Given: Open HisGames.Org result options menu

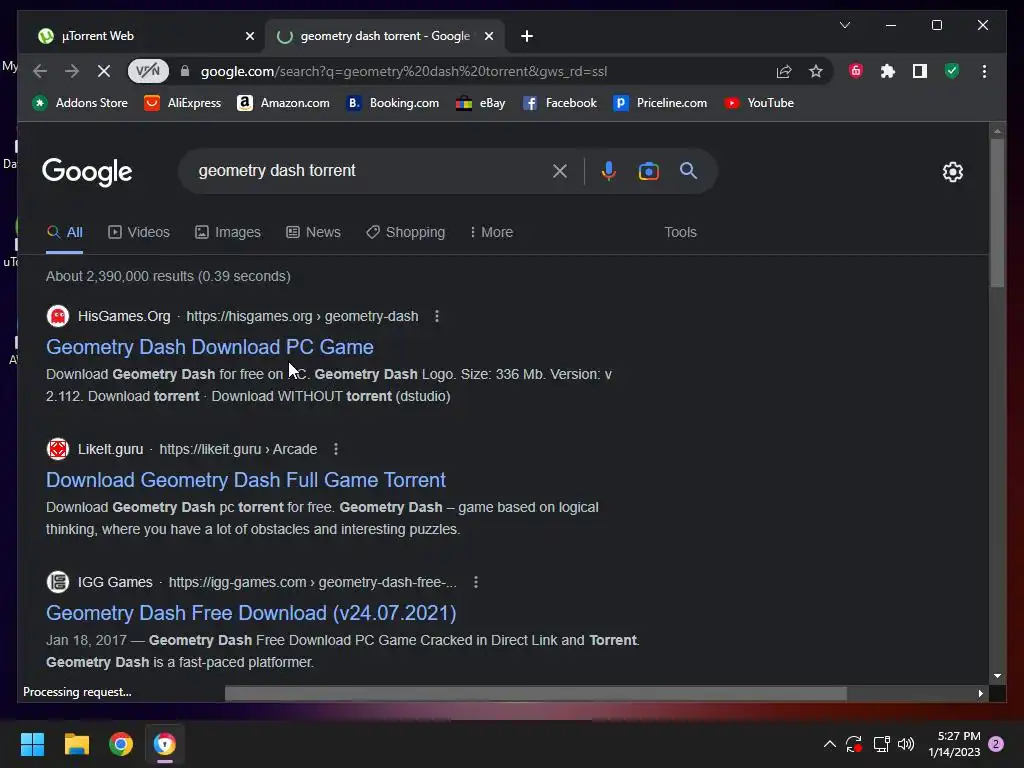Looking at the screenshot, I should click(437, 316).
